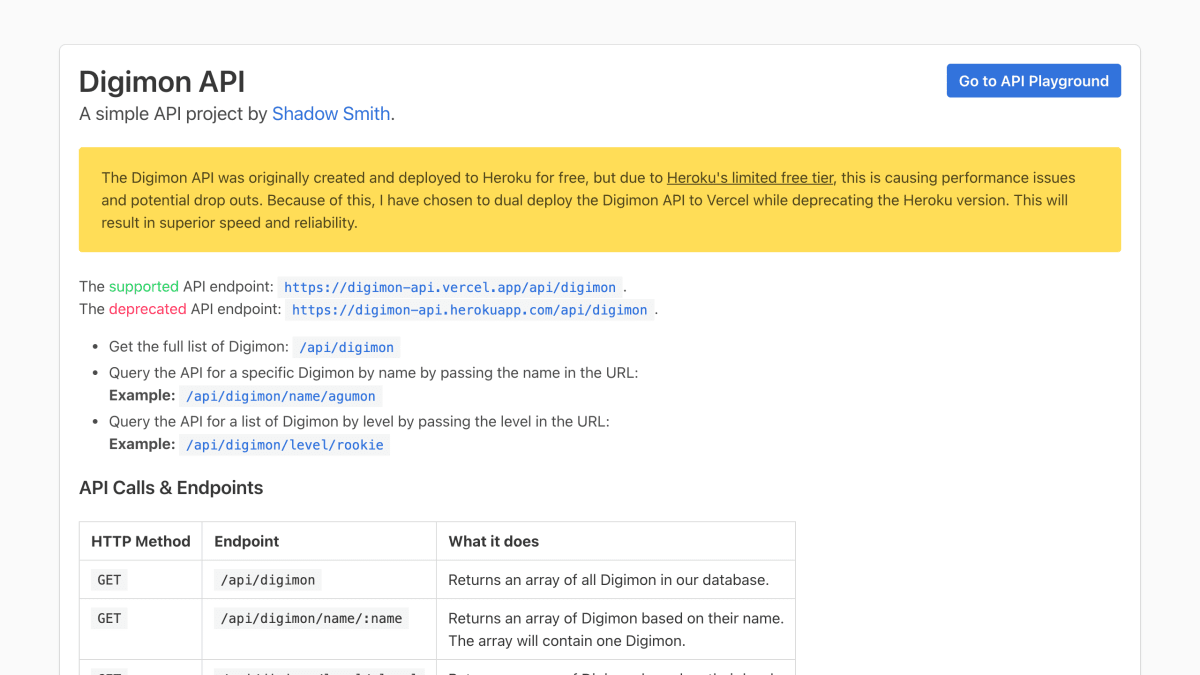The image size is (1200, 675).
Task: Click 'Returns an array of Digimon based on their name' text
Action: pyautogui.click(x=616, y=618)
